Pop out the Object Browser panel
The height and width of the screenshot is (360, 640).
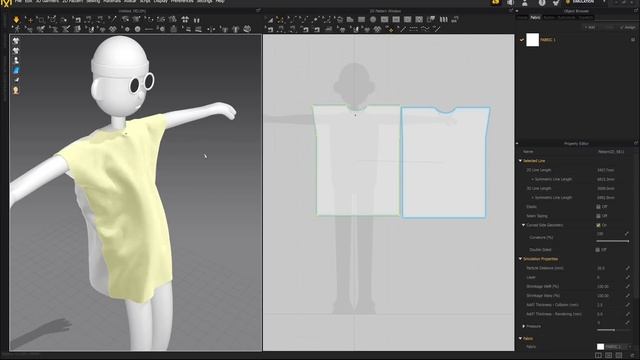coord(636,11)
